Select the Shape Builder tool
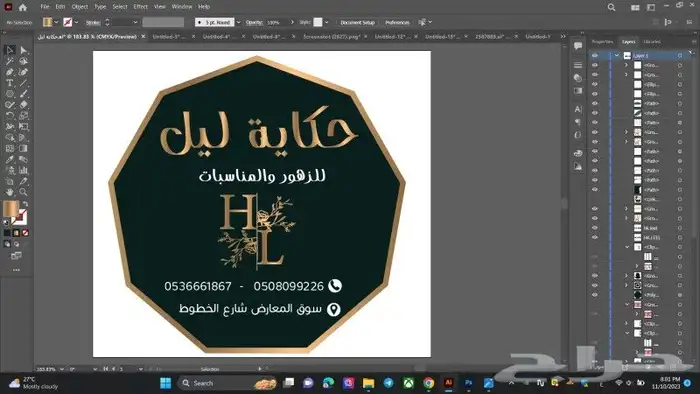Image resolution: width=700 pixels, height=394 pixels. [x=9, y=137]
